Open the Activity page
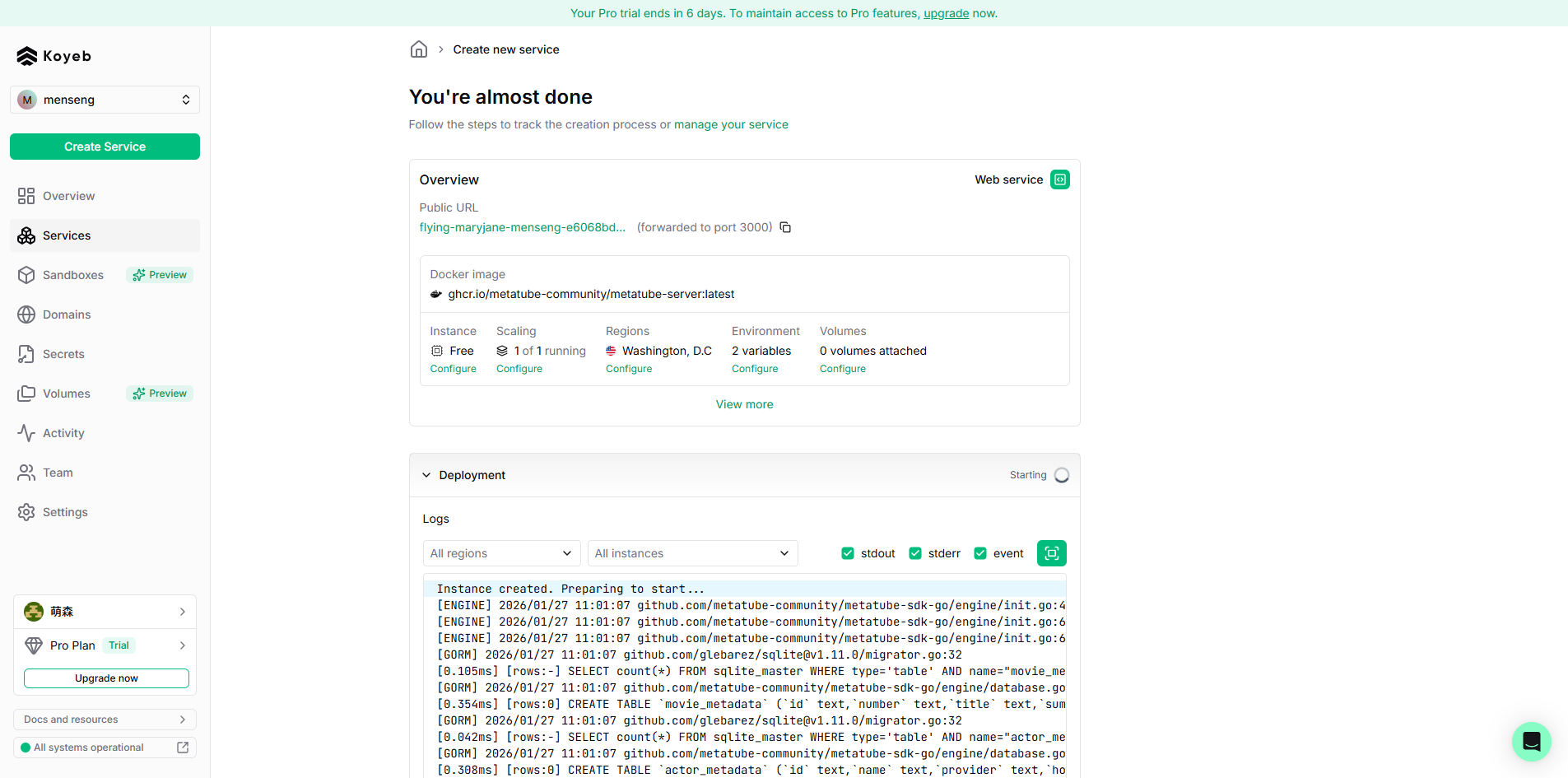1568x778 pixels. [x=63, y=432]
